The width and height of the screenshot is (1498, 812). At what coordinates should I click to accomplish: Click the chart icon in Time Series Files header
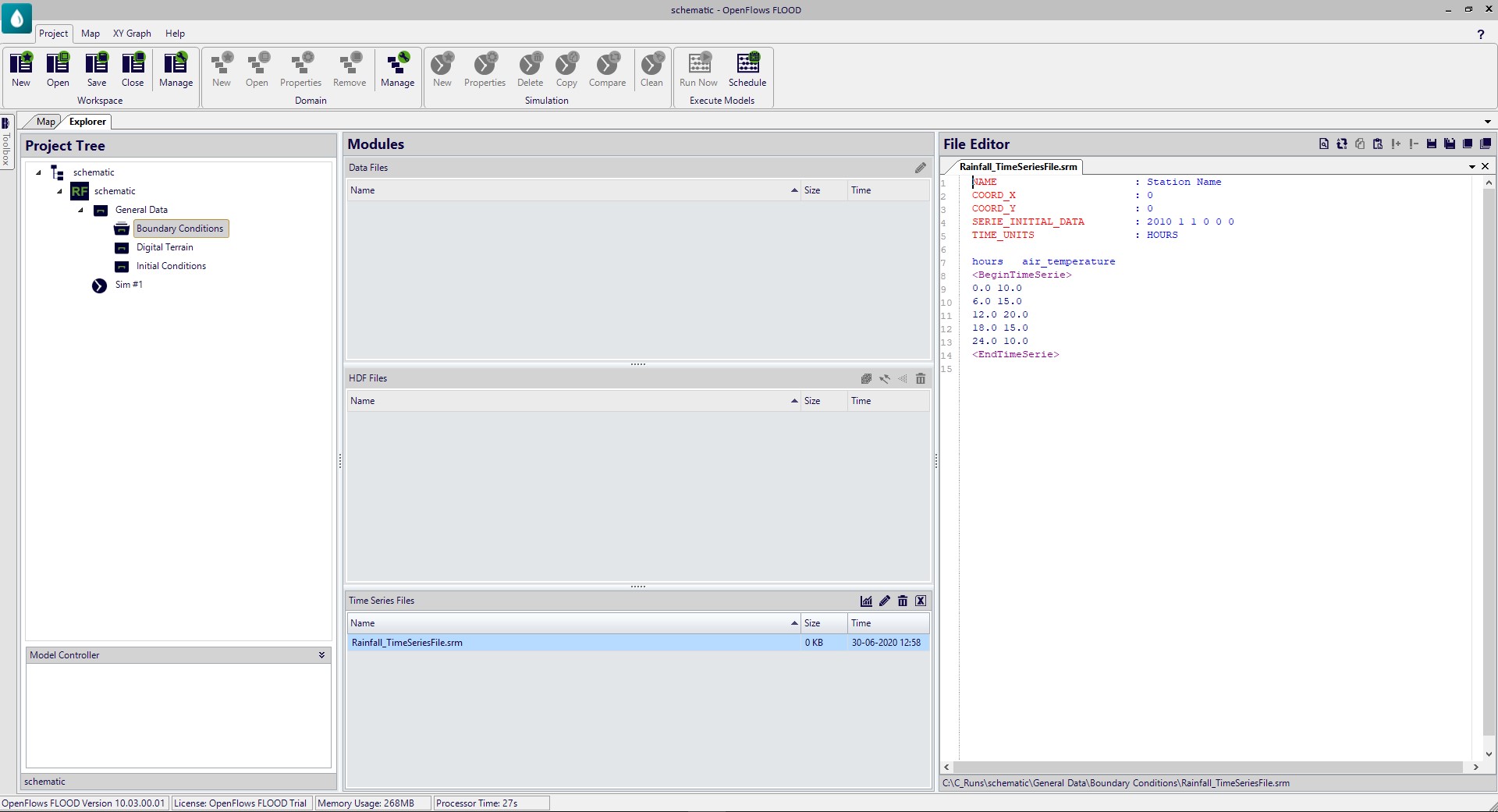[x=866, y=601]
